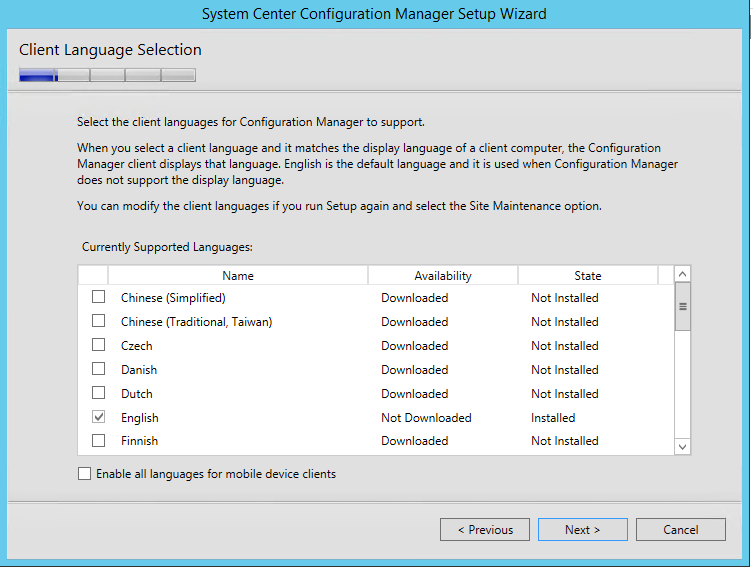Tick the Danish language checkbox
This screenshot has height=568, width=753.
point(98,369)
